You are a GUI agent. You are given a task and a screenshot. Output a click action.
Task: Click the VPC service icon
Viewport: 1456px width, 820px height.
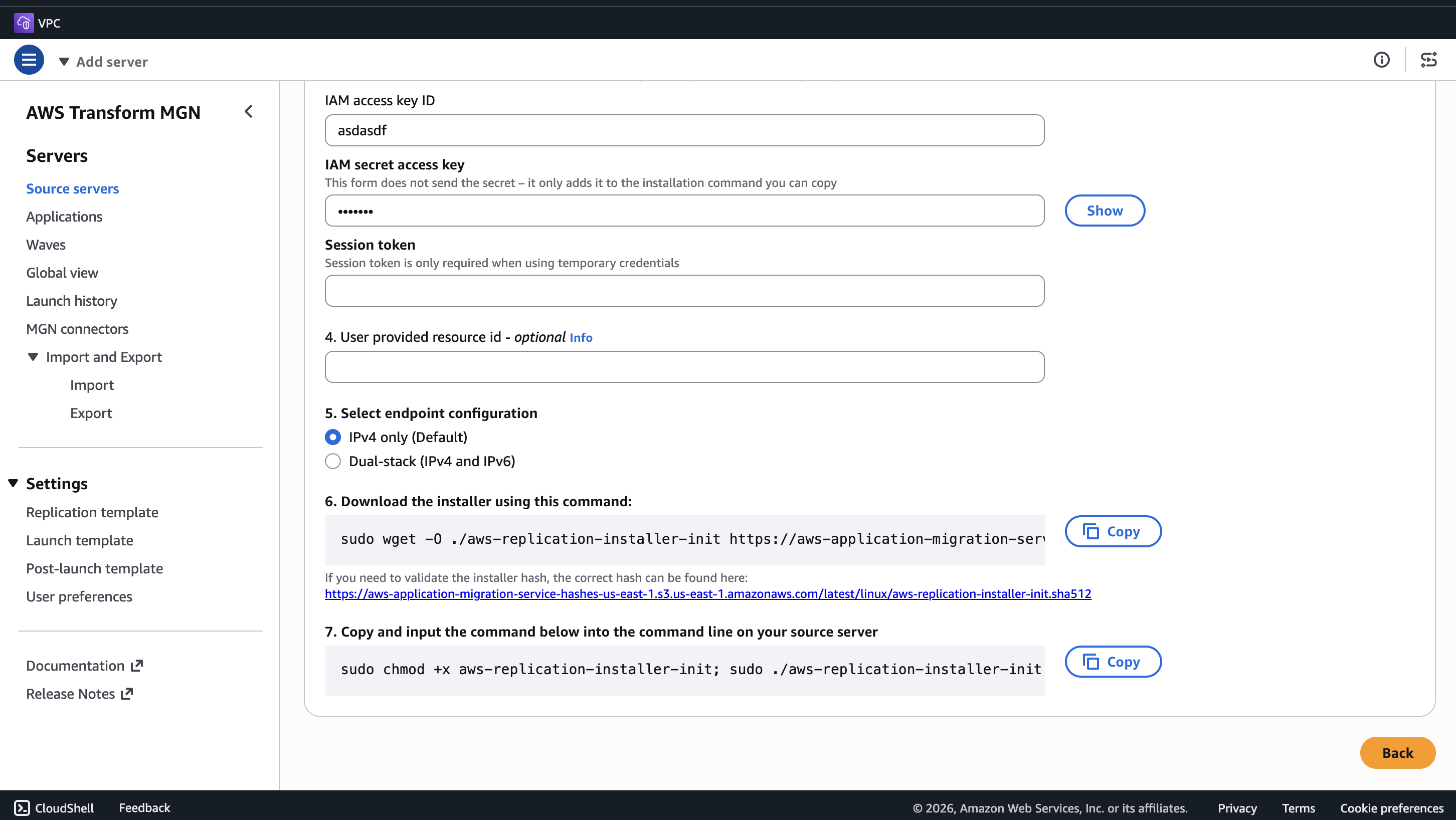point(24,23)
